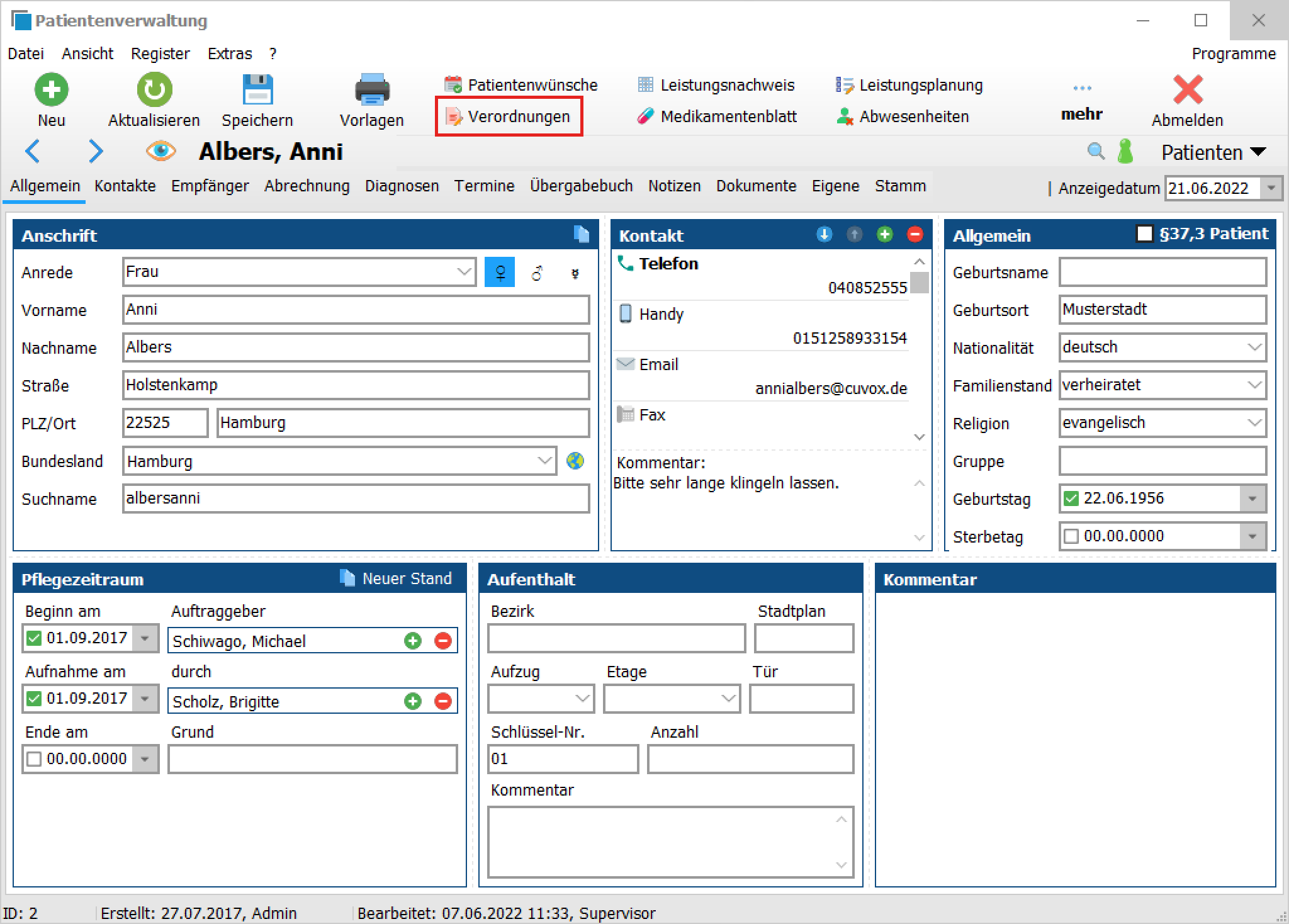Viewport: 1289px width, 924px height.
Task: Open Leistungsplanung from toolbar
Action: click(909, 85)
